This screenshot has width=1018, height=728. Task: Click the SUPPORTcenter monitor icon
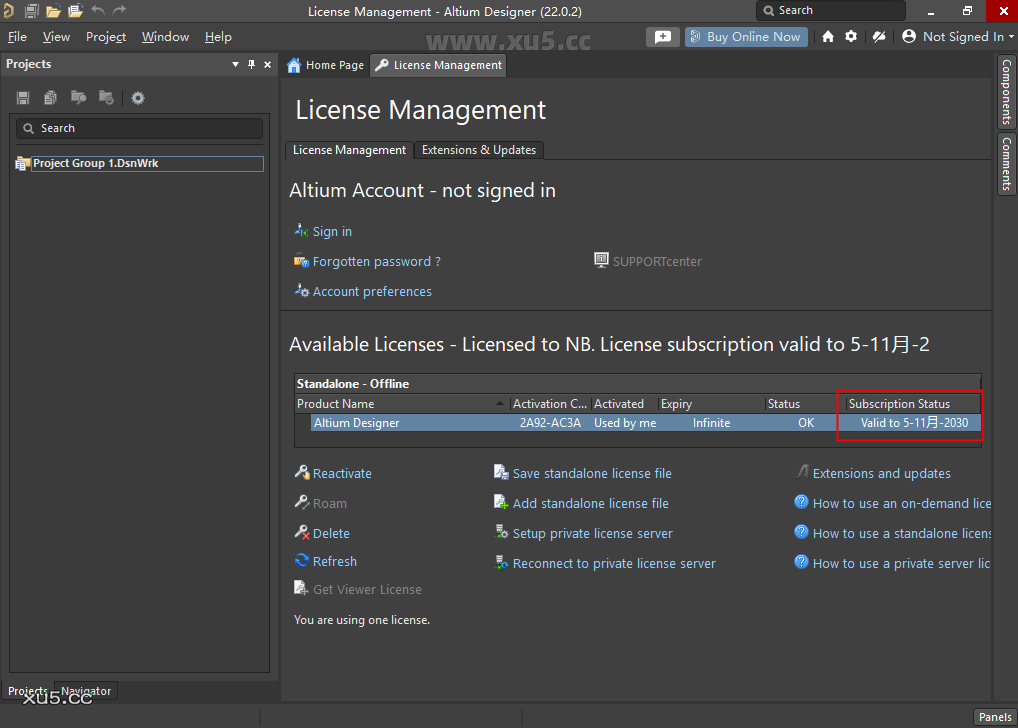pos(601,260)
